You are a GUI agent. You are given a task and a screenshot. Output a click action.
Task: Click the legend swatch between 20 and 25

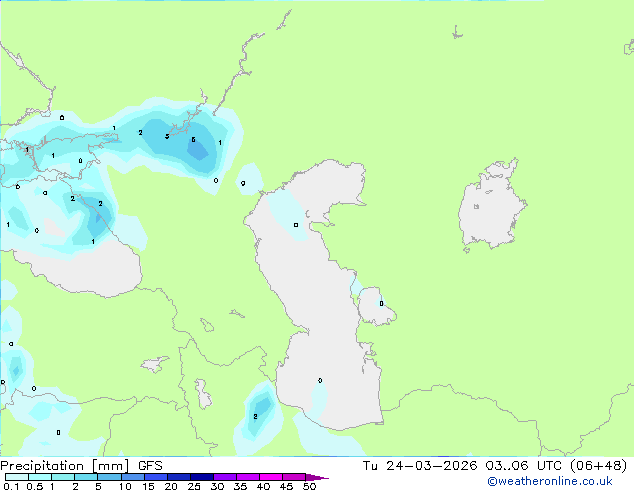179,477
